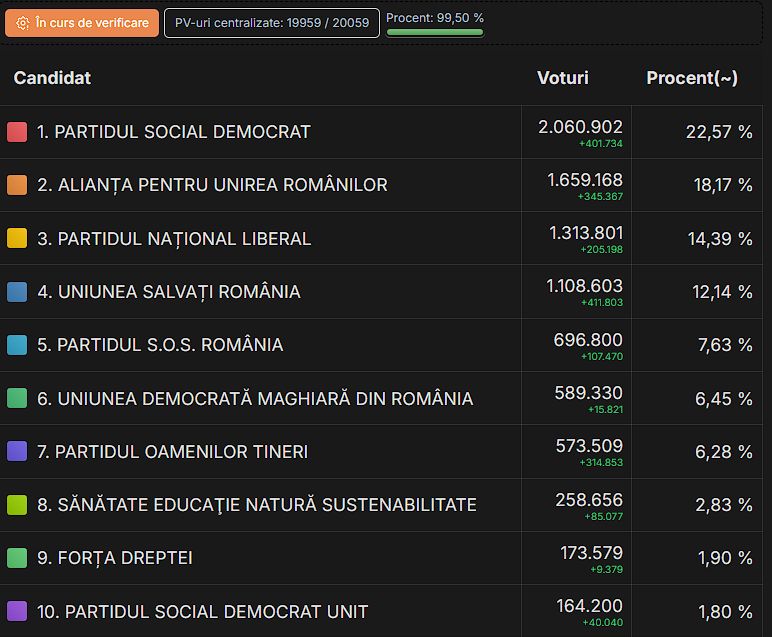The height and width of the screenshot is (637, 772).
Task: Click the green increment +401.734
Action: [x=601, y=143]
